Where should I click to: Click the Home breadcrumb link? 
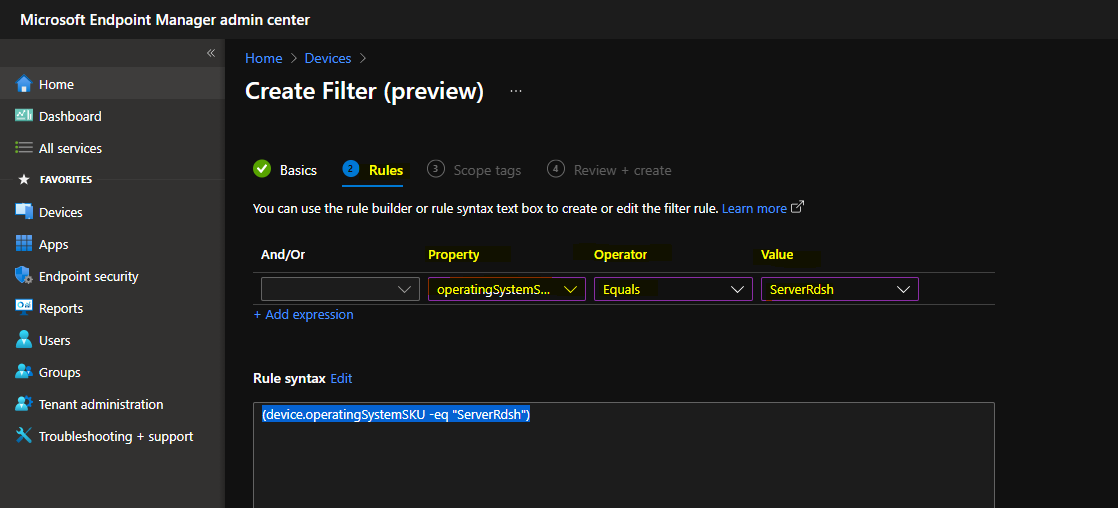[263, 59]
